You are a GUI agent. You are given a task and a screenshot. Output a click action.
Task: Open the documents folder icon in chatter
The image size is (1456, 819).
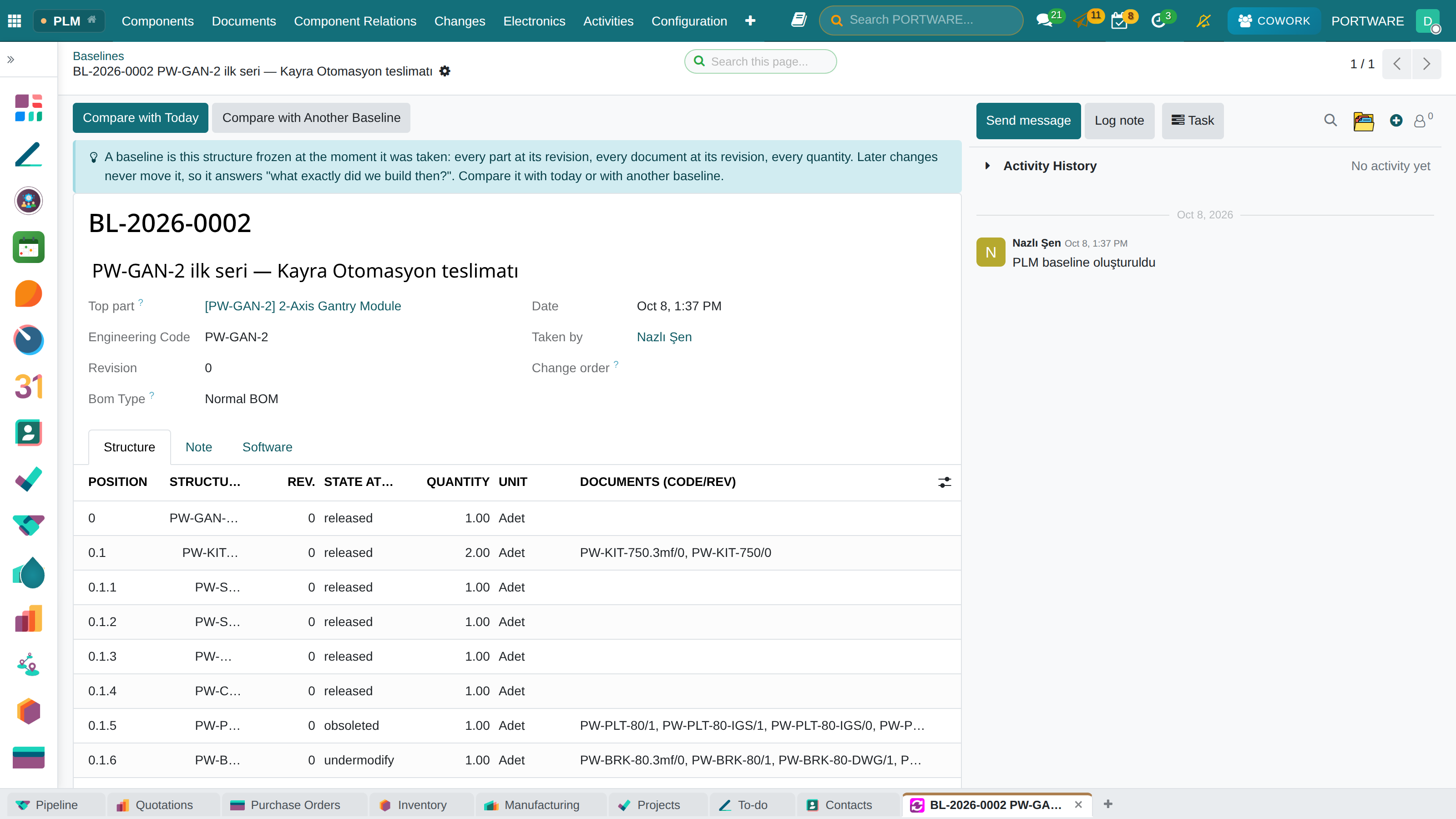point(1363,121)
